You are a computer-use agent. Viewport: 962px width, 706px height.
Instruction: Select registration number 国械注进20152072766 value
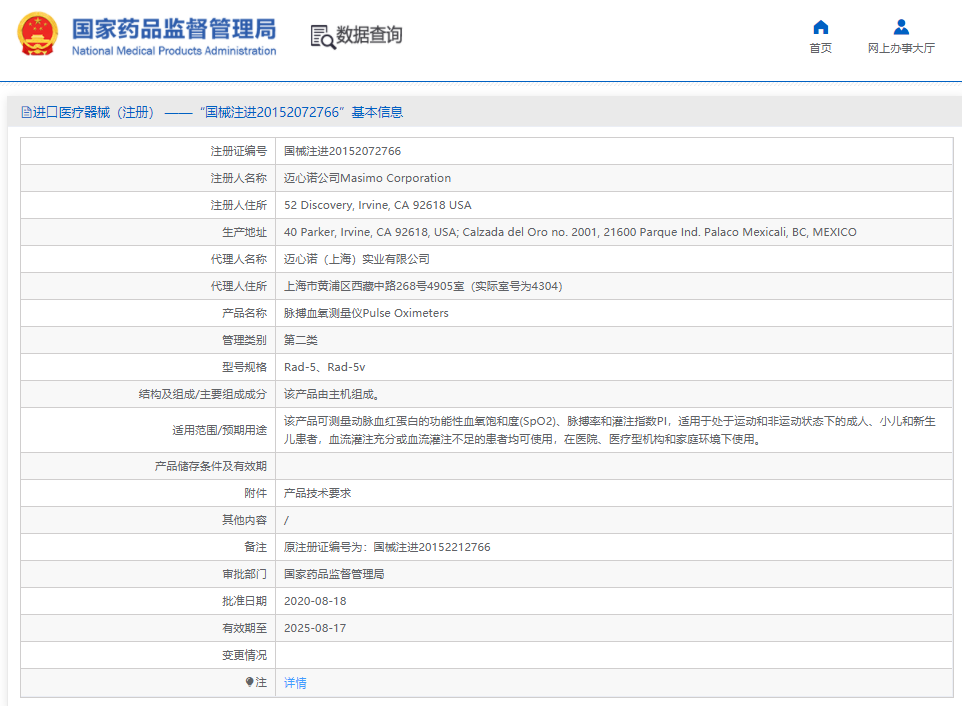(342, 151)
